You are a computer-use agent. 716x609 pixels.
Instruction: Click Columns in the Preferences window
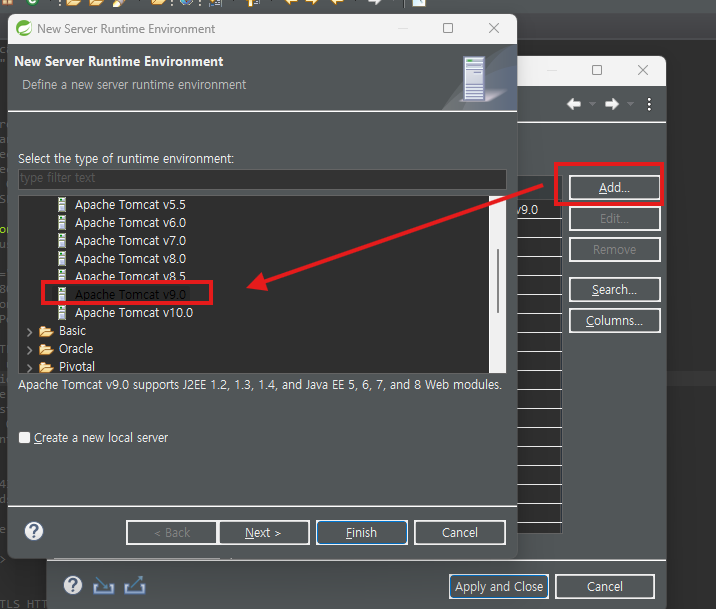(614, 320)
